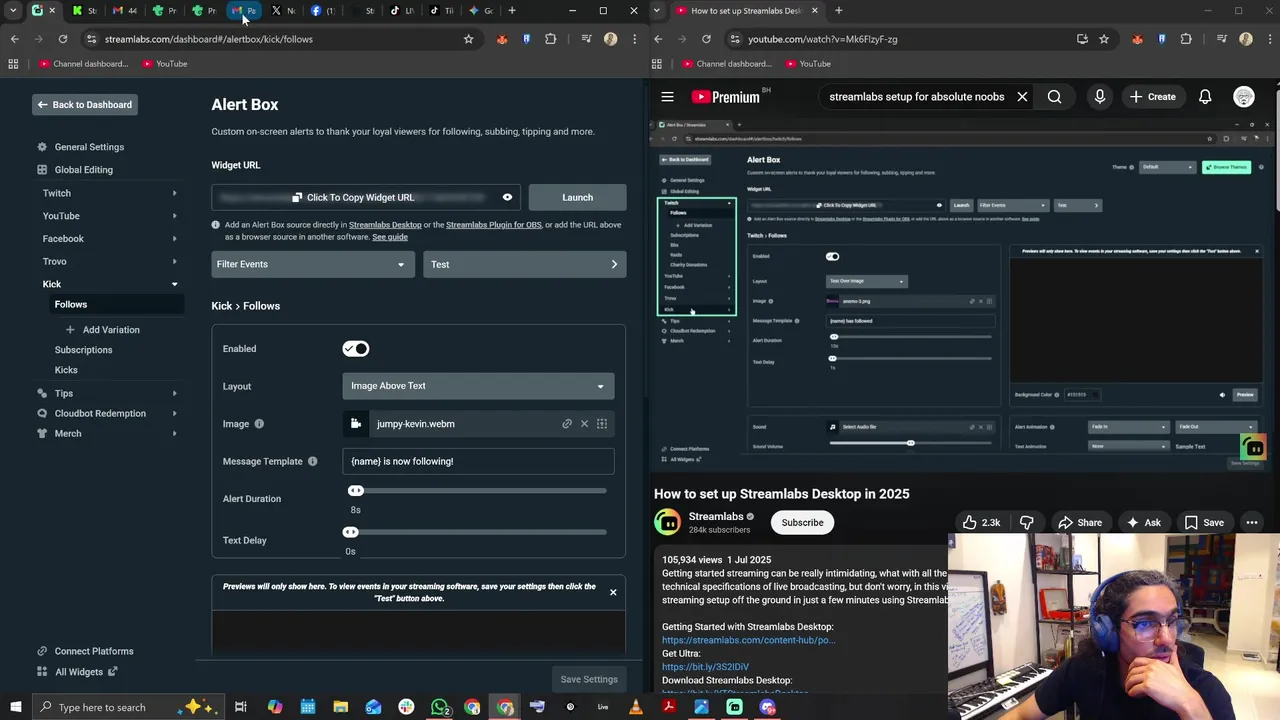Add Variation under Follows

pyautogui.click(x=104, y=330)
